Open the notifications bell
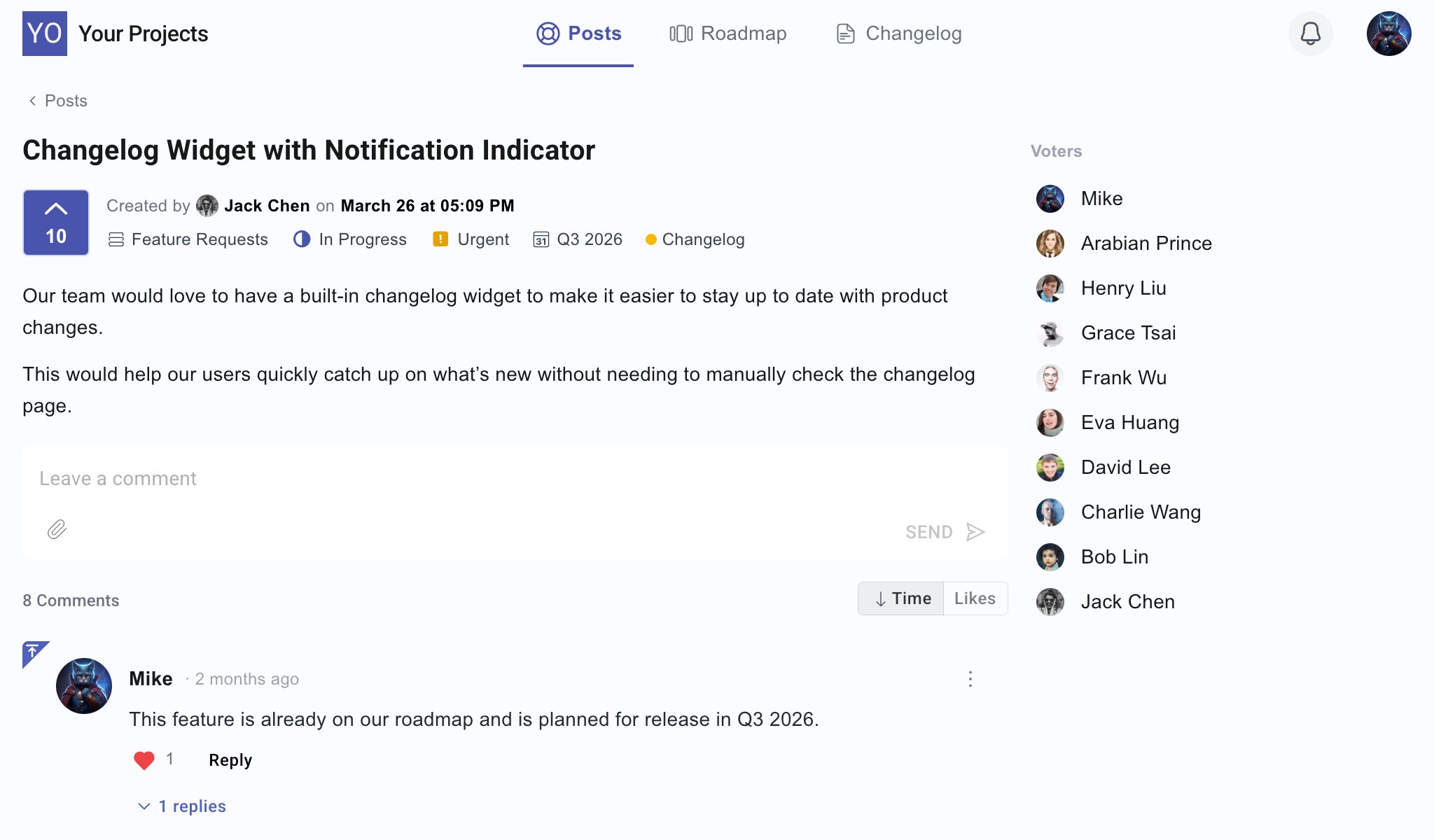The image size is (1434, 840). pos(1310,34)
